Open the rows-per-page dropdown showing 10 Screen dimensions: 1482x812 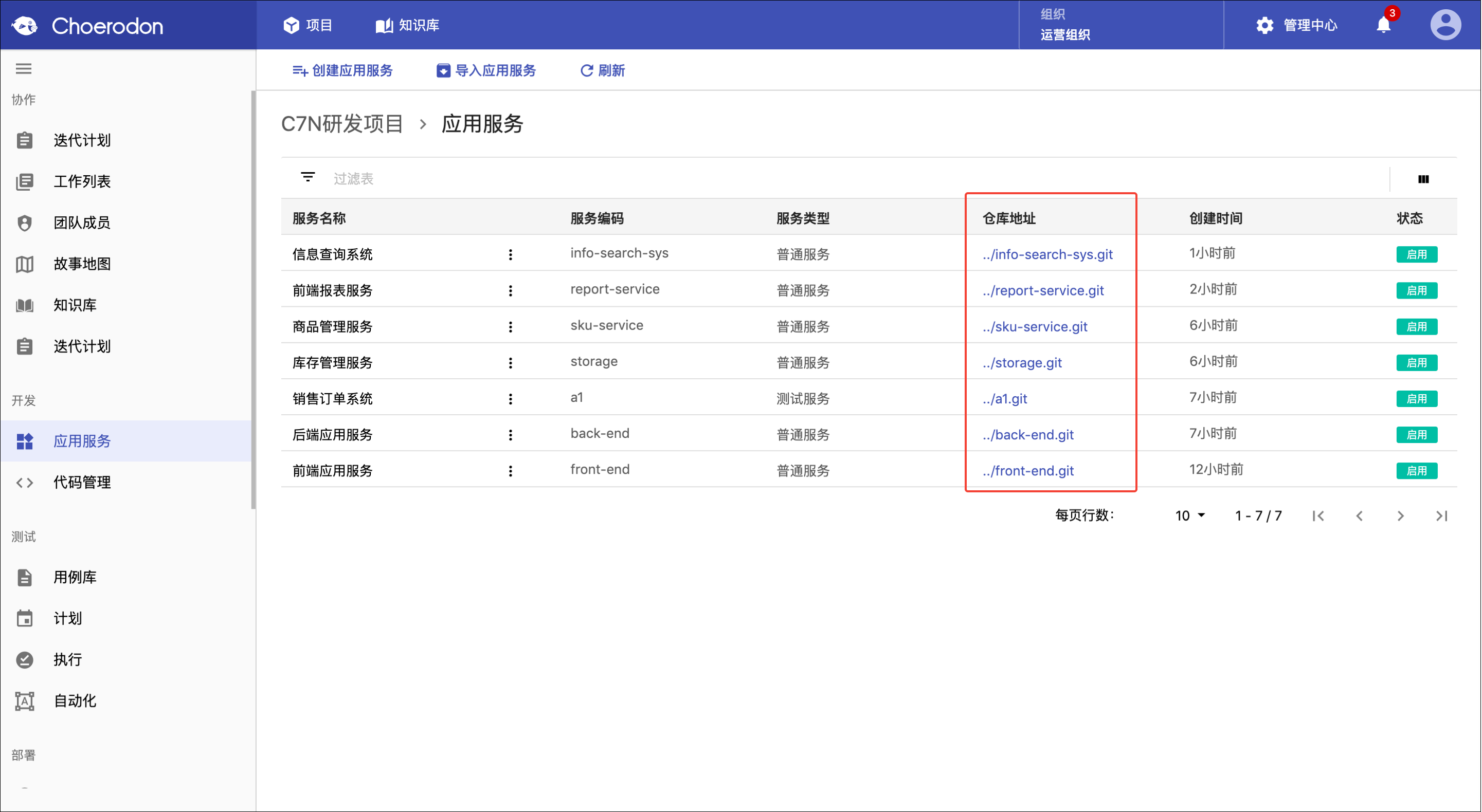(1190, 515)
